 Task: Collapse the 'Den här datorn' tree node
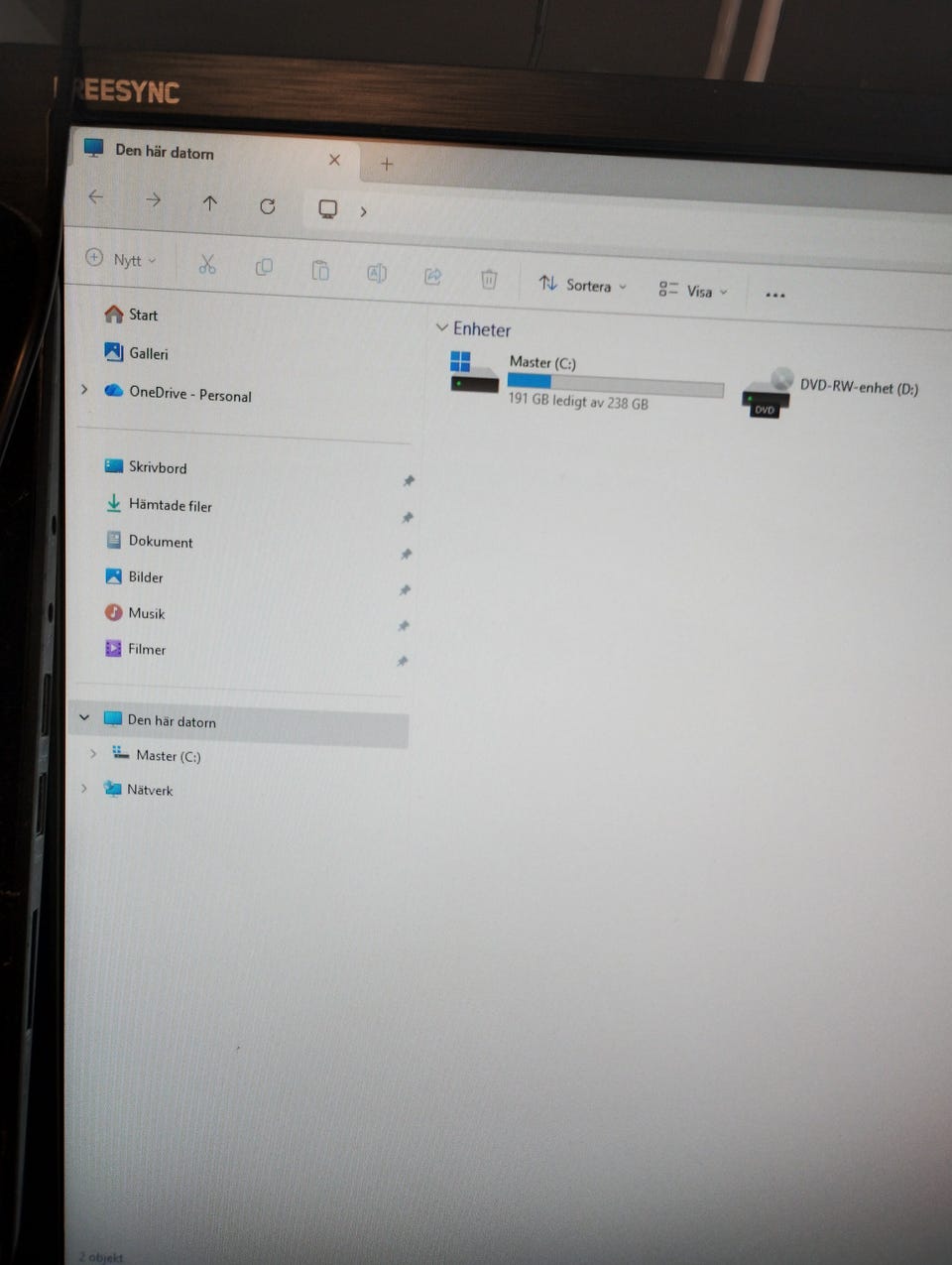(x=84, y=717)
